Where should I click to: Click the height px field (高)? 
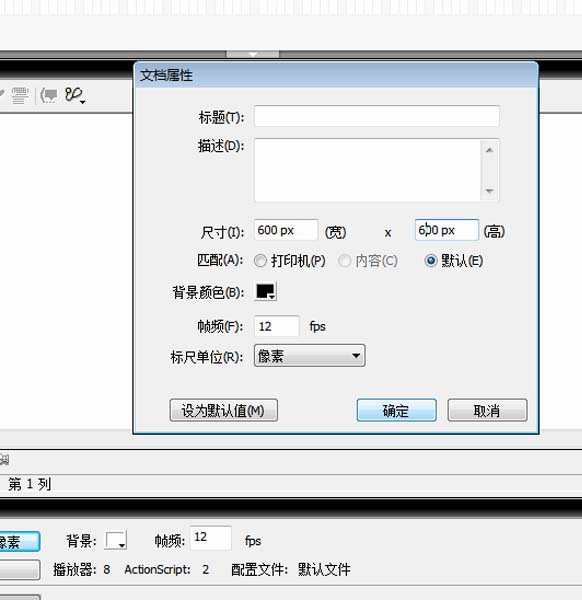pyautogui.click(x=447, y=230)
